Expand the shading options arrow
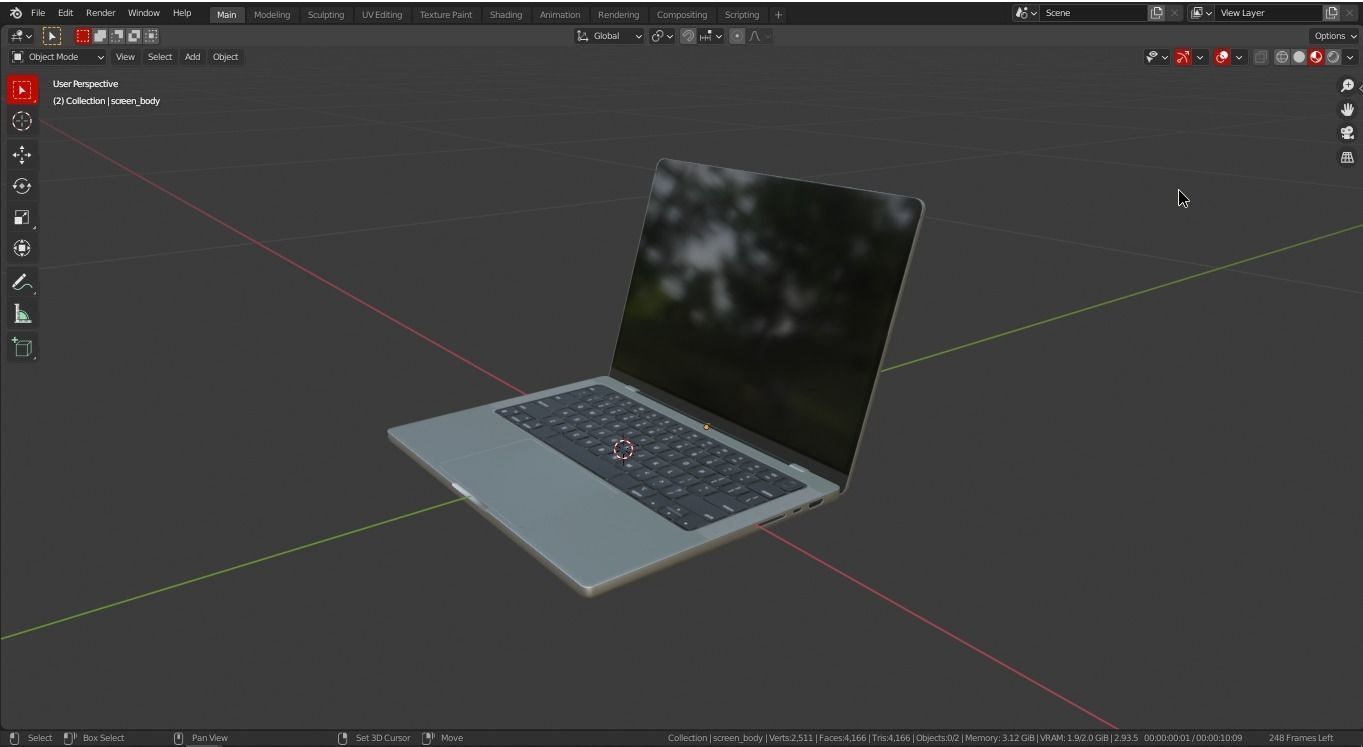This screenshot has height=747, width=1363. pos(1350,57)
